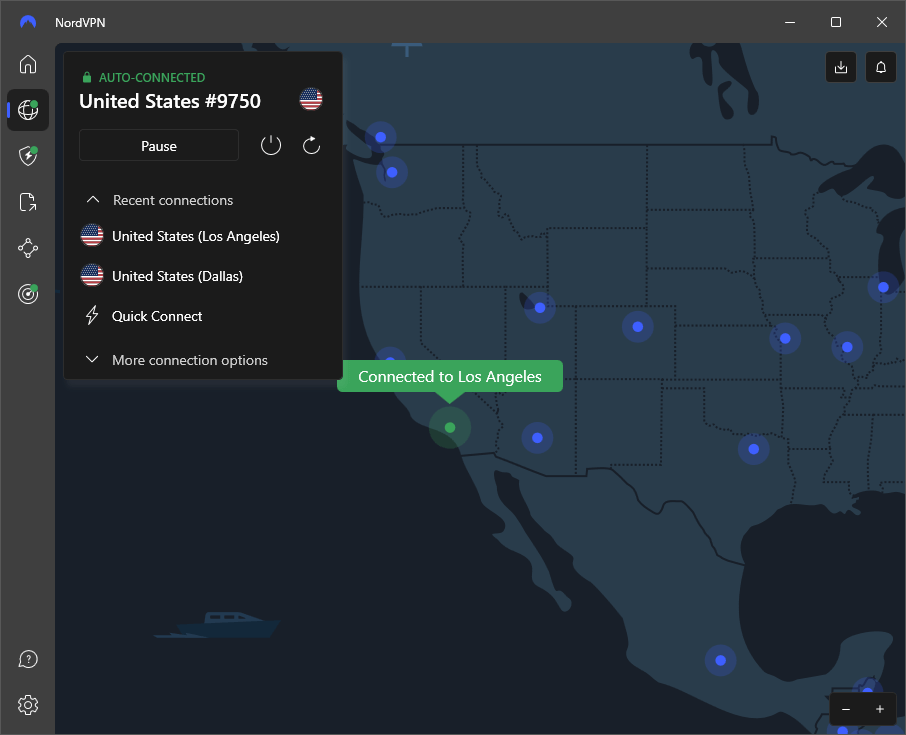906x735 pixels.
Task: Select the Chicago server dot near the lake
Action: pyautogui.click(x=883, y=287)
